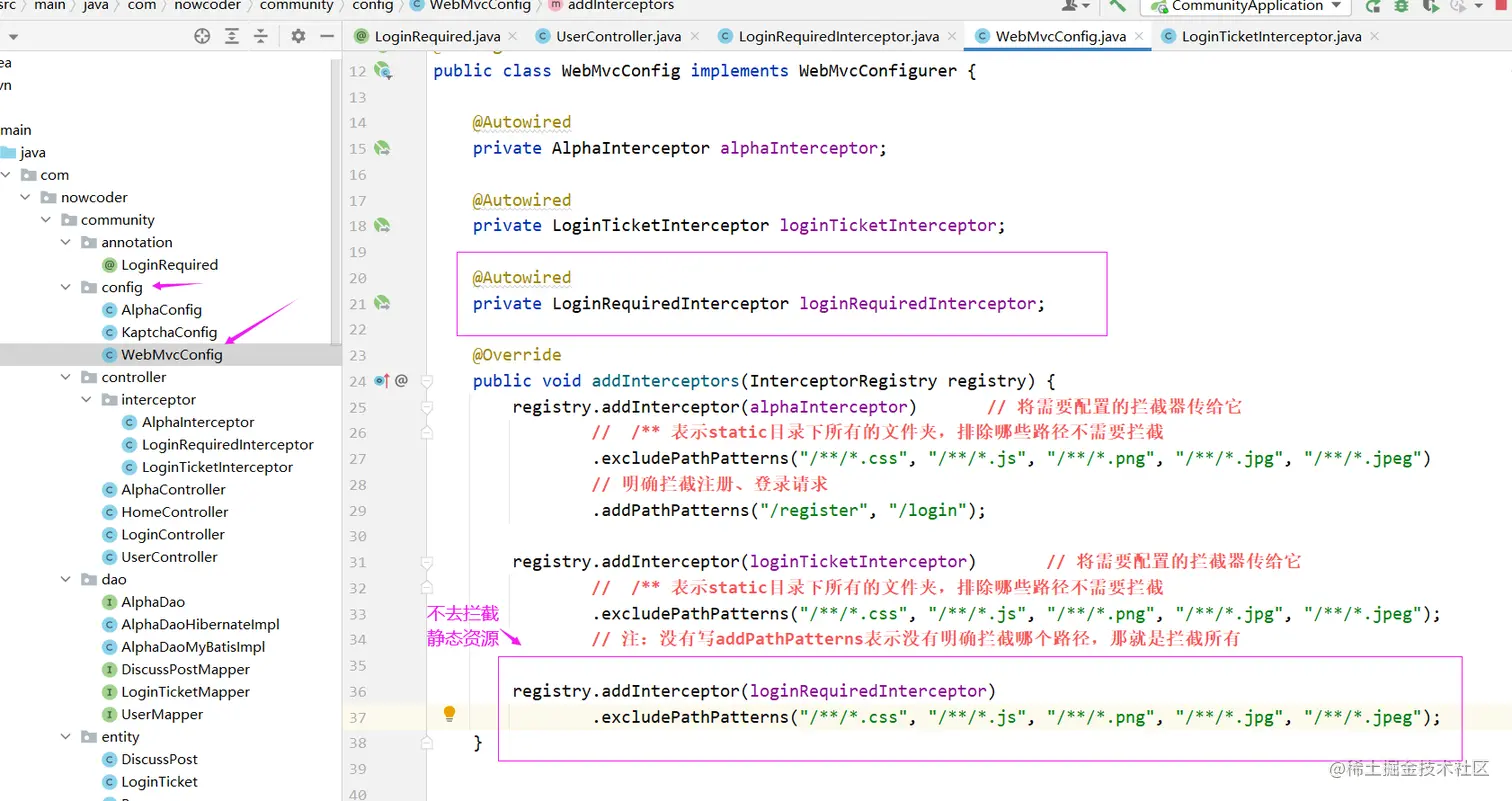Fold the addInterceptors method at line 24
Viewport: 1512px width, 801px height.
coord(427,381)
